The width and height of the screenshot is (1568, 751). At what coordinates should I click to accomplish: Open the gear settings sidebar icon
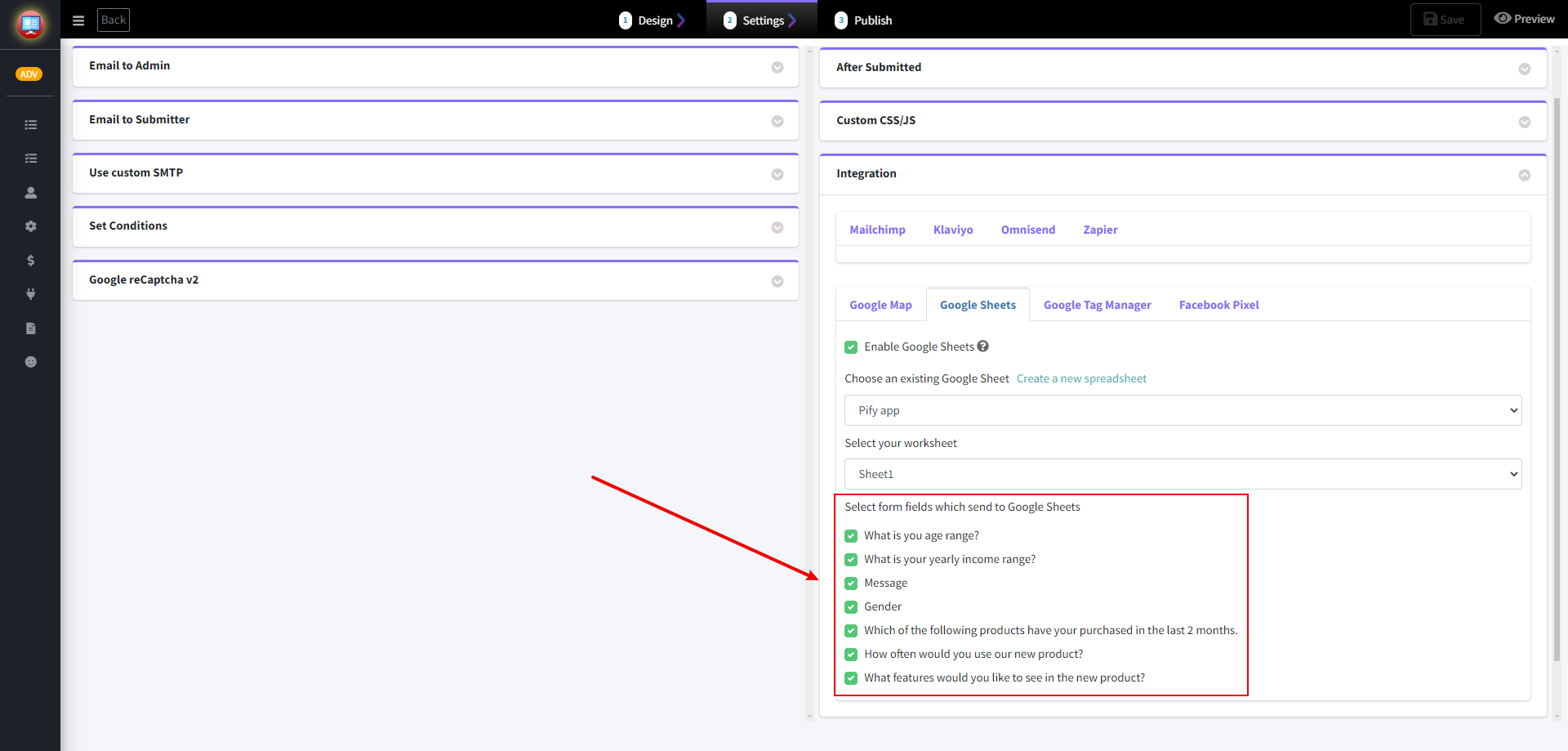[x=31, y=226]
